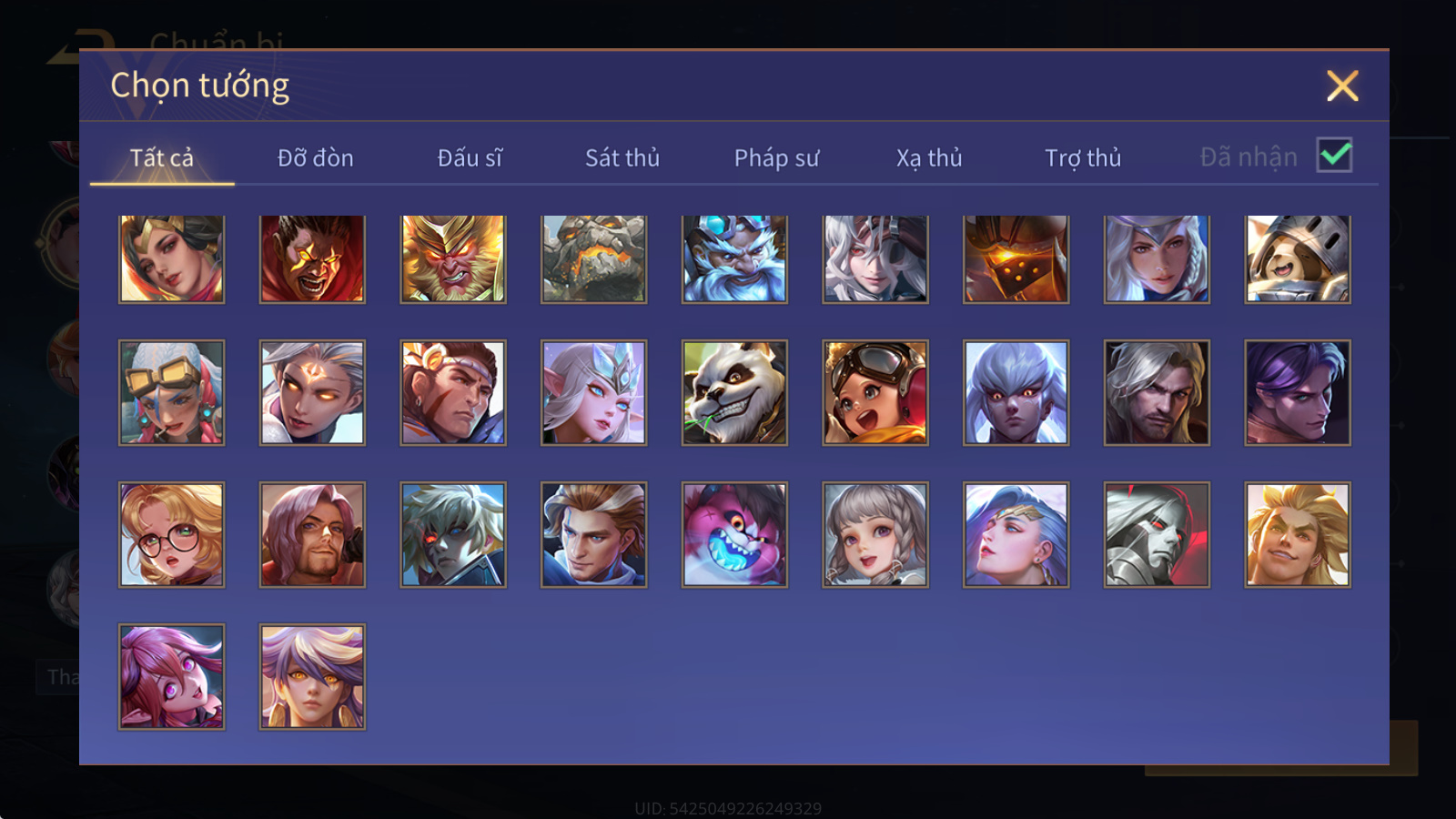Select the panda hero portrait
This screenshot has width=1456, height=819.
(734, 393)
